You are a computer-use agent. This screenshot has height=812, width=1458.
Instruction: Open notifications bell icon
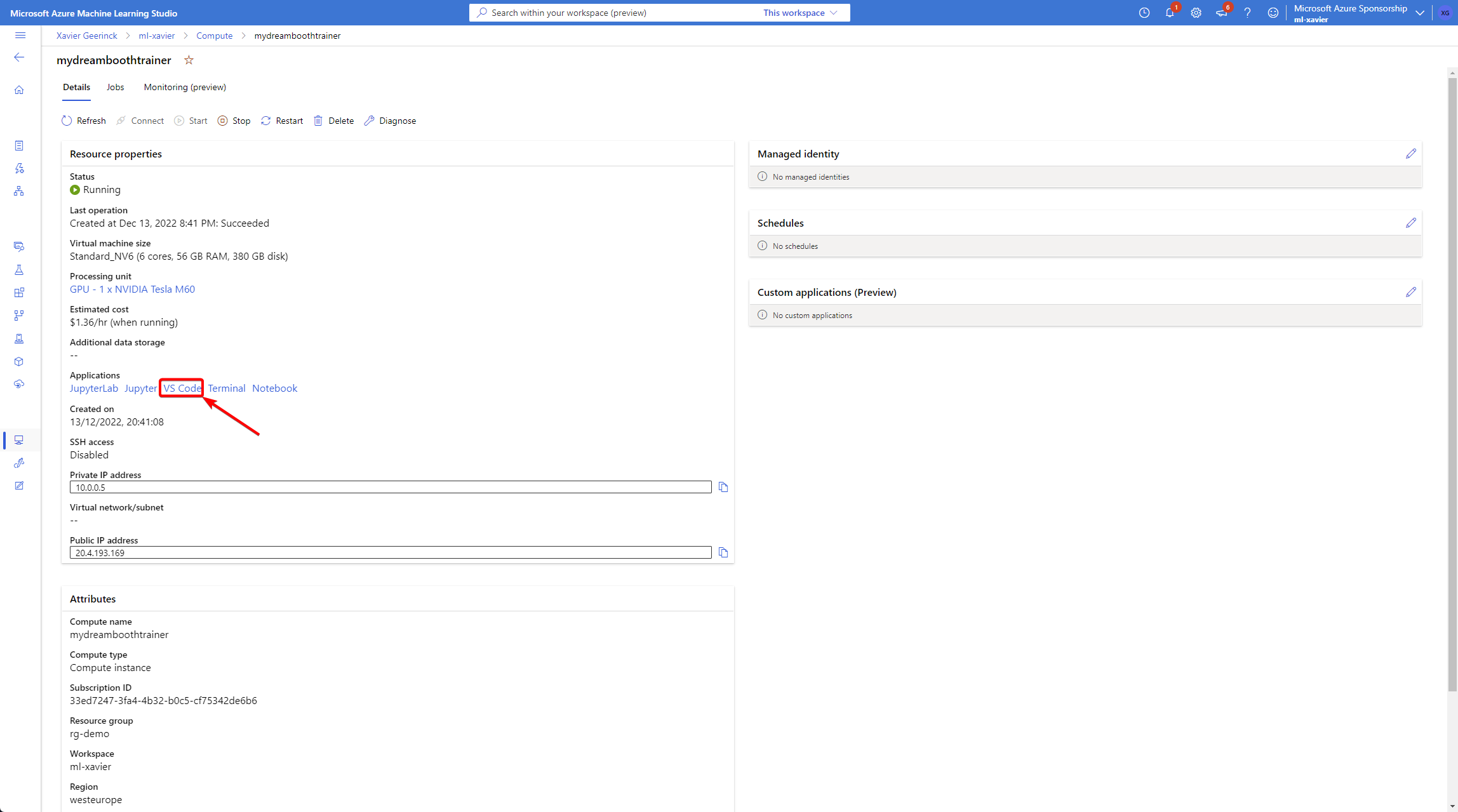(x=1169, y=13)
